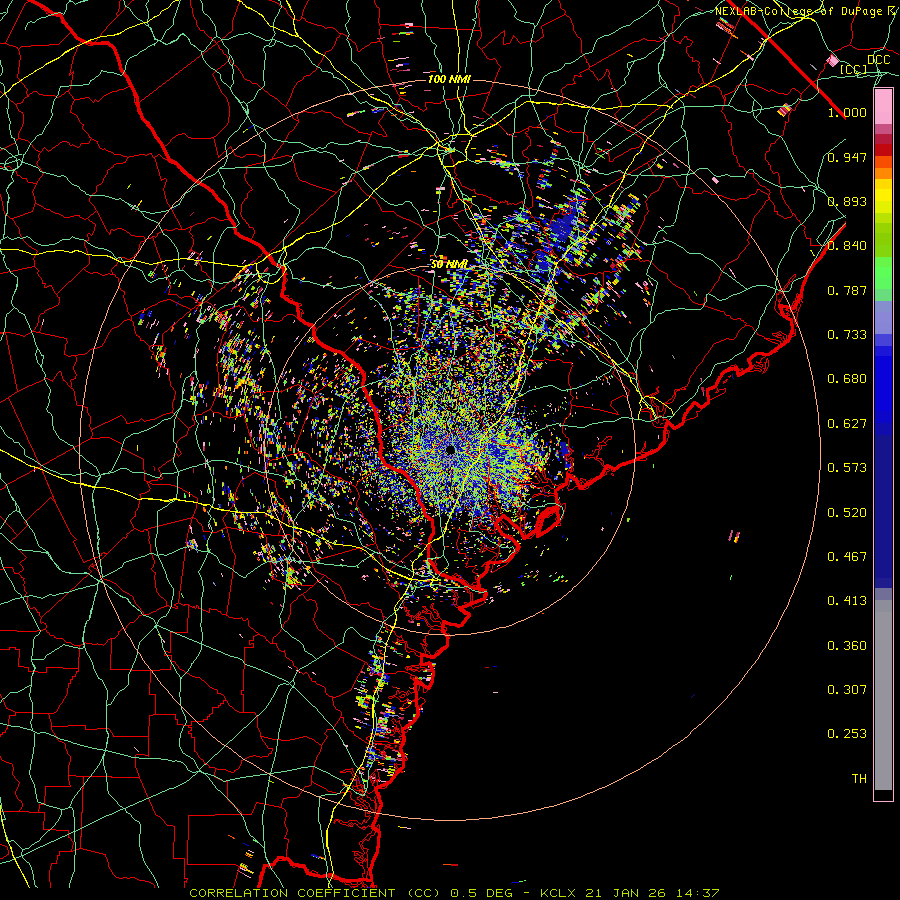
Task: Pick the pink segment at the top of the color bar
Action: (883, 106)
